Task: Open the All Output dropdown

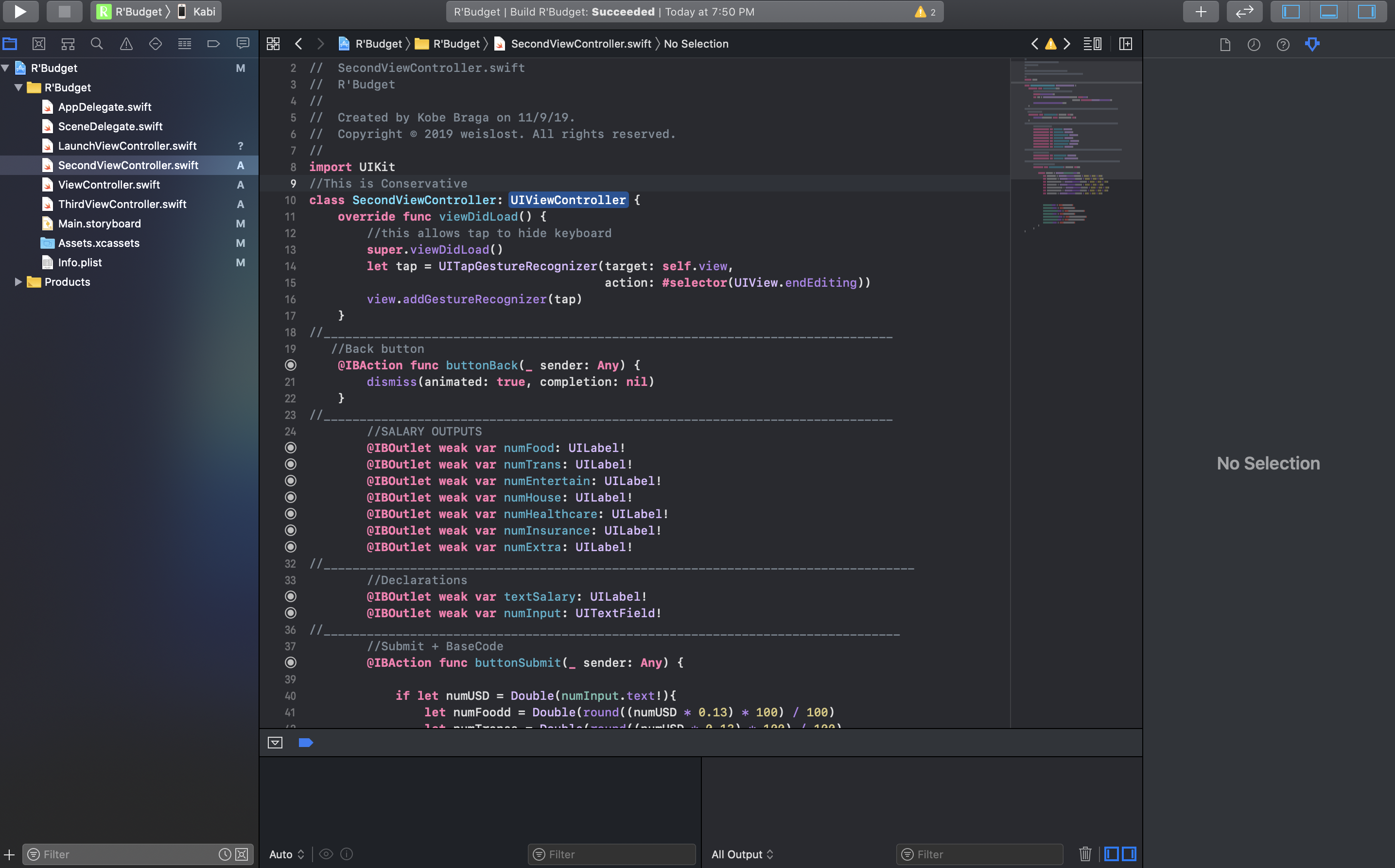Action: click(742, 853)
